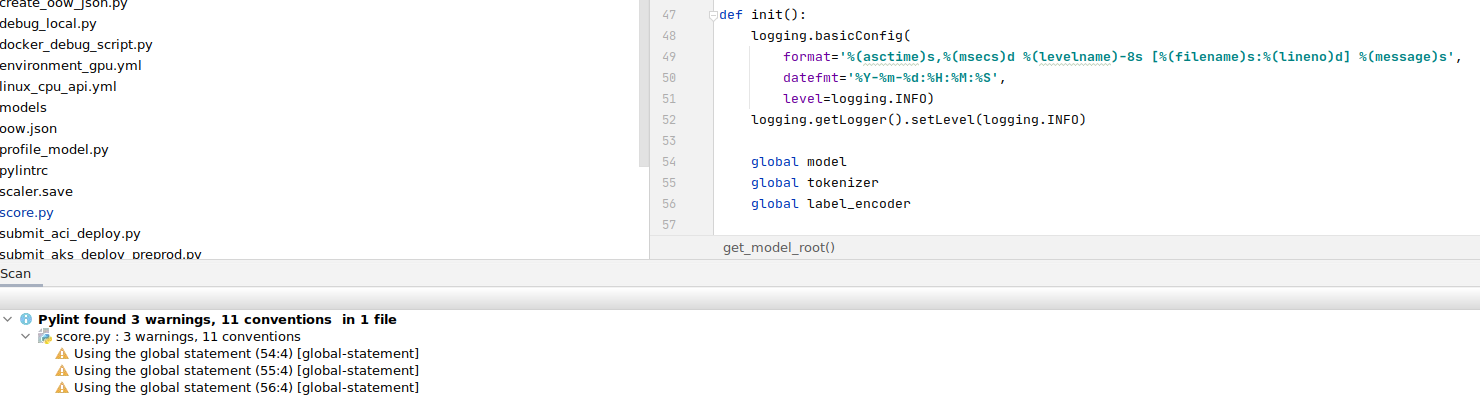Select submit_aci_deploy.py in the file list

pyautogui.click(x=70, y=233)
